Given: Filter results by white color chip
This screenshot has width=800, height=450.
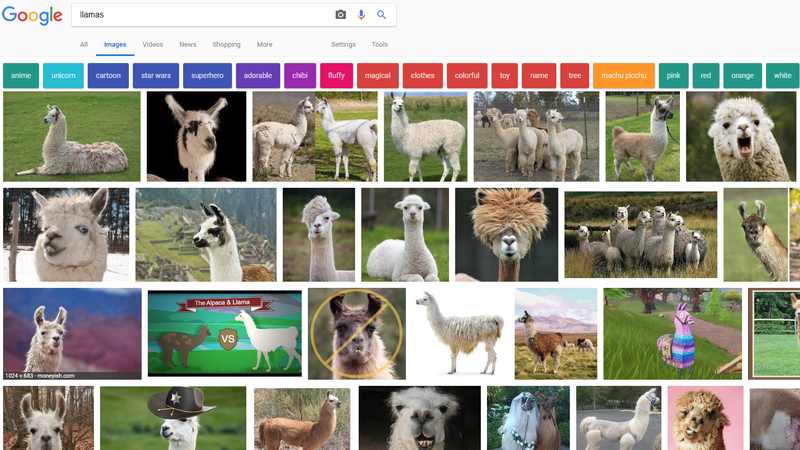Looking at the screenshot, I should (783, 76).
